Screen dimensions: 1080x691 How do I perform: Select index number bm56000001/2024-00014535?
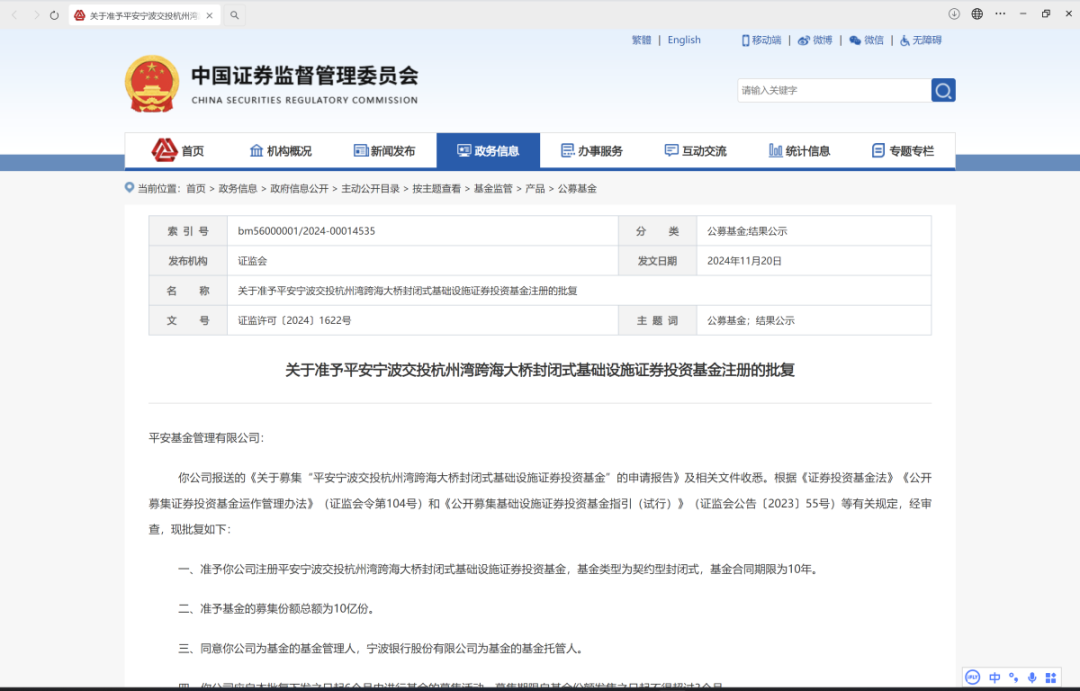point(307,231)
